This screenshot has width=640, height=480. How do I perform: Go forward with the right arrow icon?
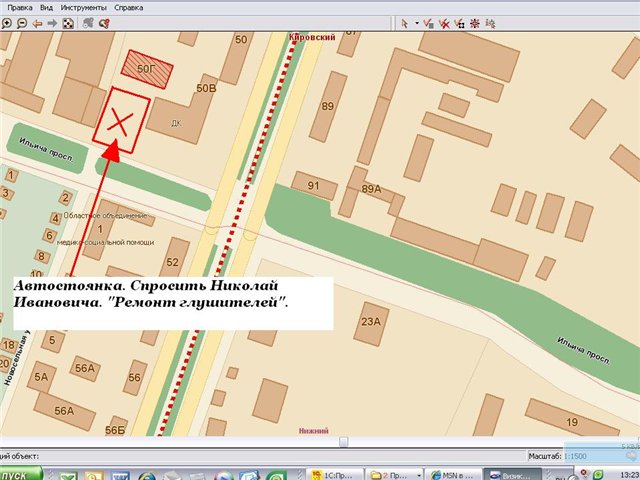pos(52,22)
